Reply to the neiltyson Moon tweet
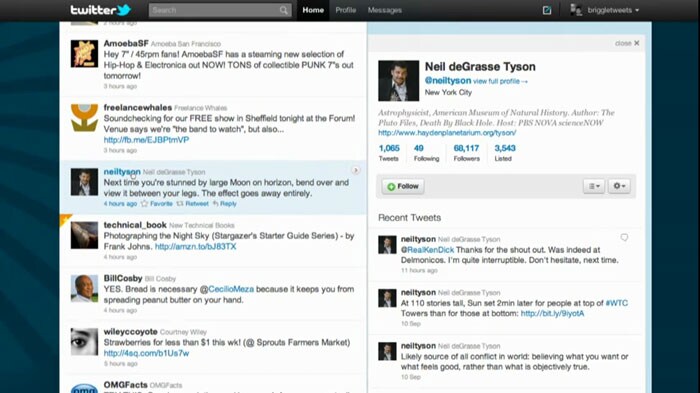Viewport: 700px width, 393px height. (225, 204)
